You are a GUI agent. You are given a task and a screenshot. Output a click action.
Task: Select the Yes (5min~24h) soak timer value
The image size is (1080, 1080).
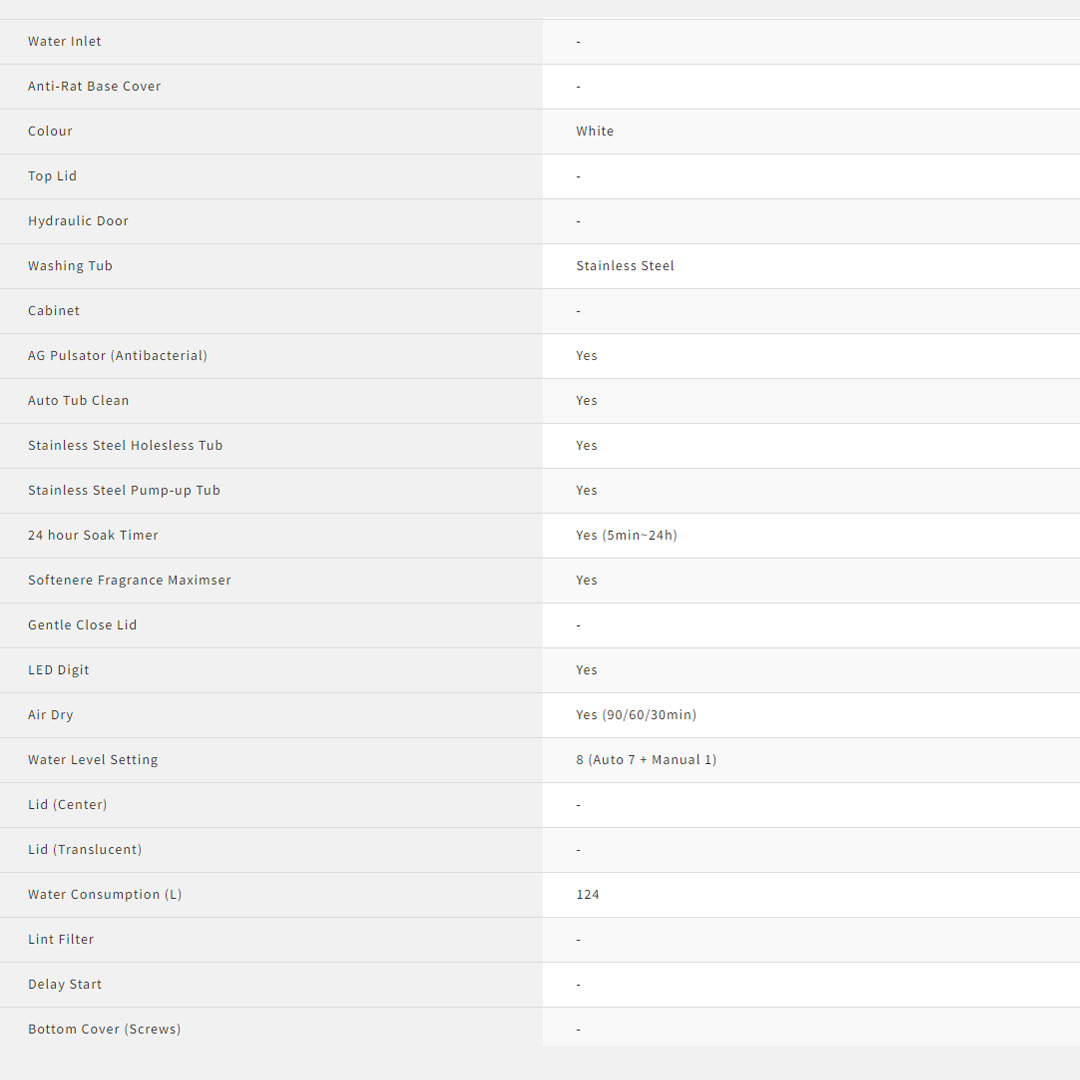626,535
